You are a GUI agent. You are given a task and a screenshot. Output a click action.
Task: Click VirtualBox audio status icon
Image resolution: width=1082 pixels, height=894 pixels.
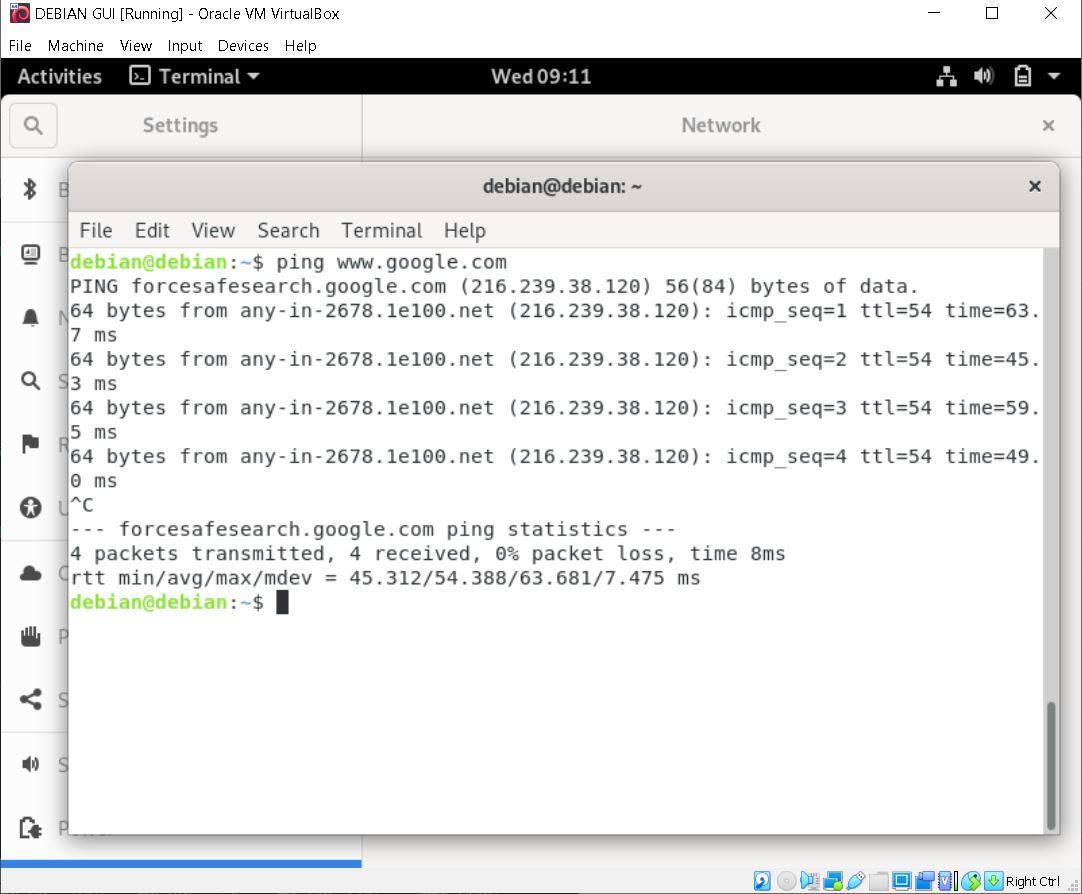coord(809,881)
